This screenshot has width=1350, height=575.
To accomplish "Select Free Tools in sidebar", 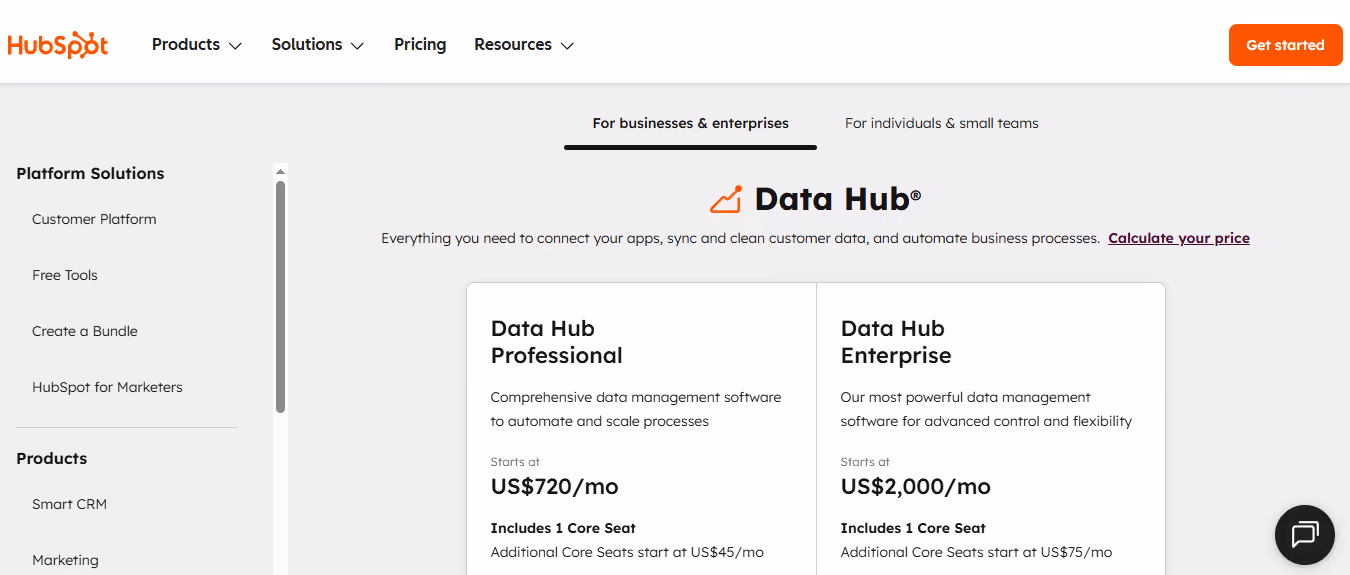I will coord(65,275).
